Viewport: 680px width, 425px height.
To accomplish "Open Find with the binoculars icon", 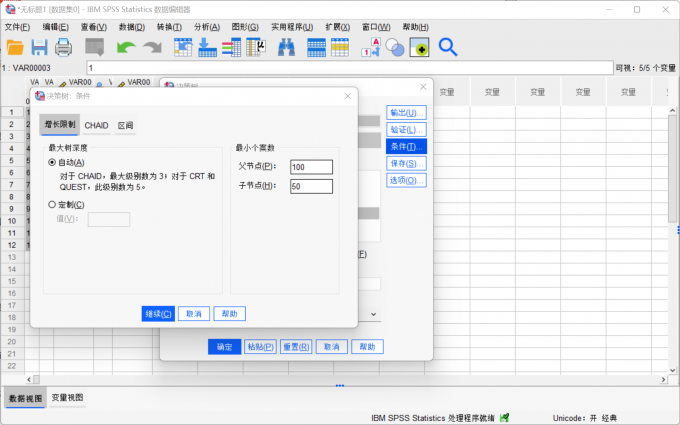I will [x=286, y=47].
